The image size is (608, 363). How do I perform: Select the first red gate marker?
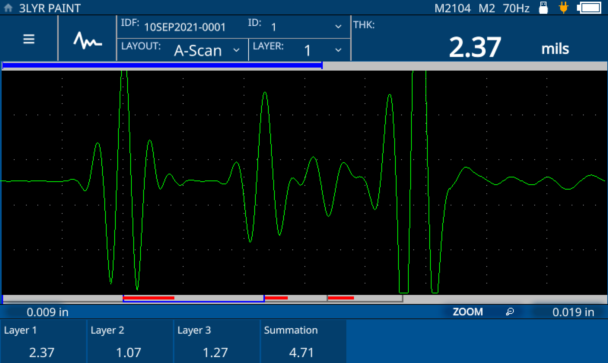[x=149, y=298]
